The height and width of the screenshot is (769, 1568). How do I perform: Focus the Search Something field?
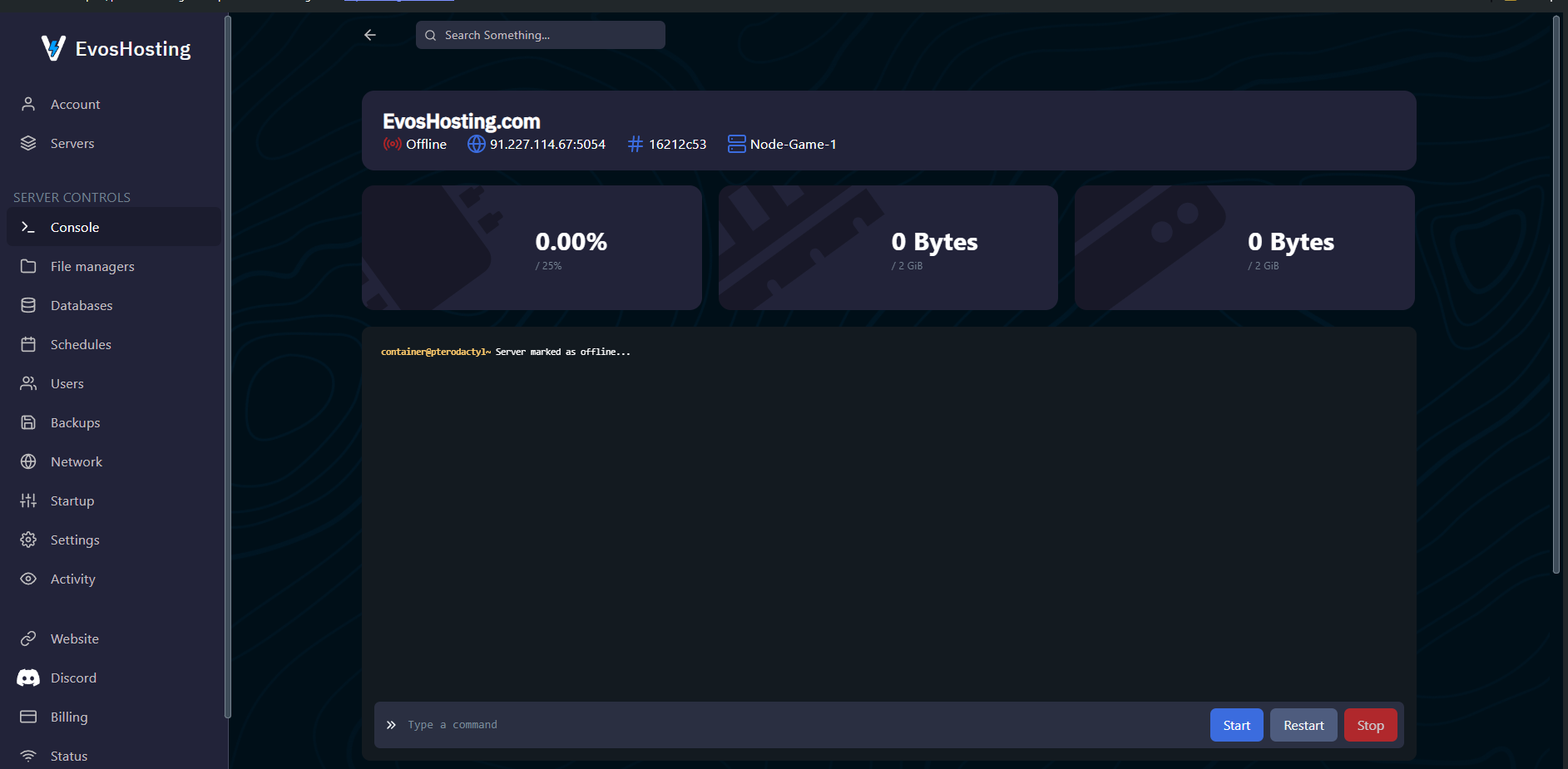coord(549,35)
